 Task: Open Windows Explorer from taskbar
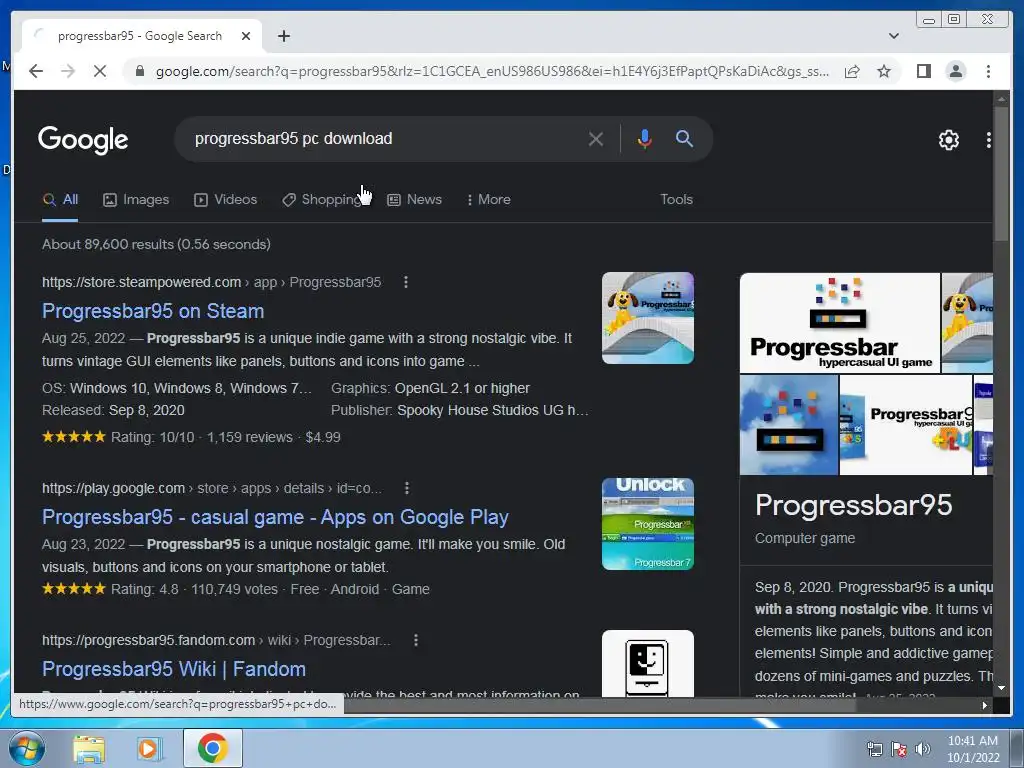89,748
